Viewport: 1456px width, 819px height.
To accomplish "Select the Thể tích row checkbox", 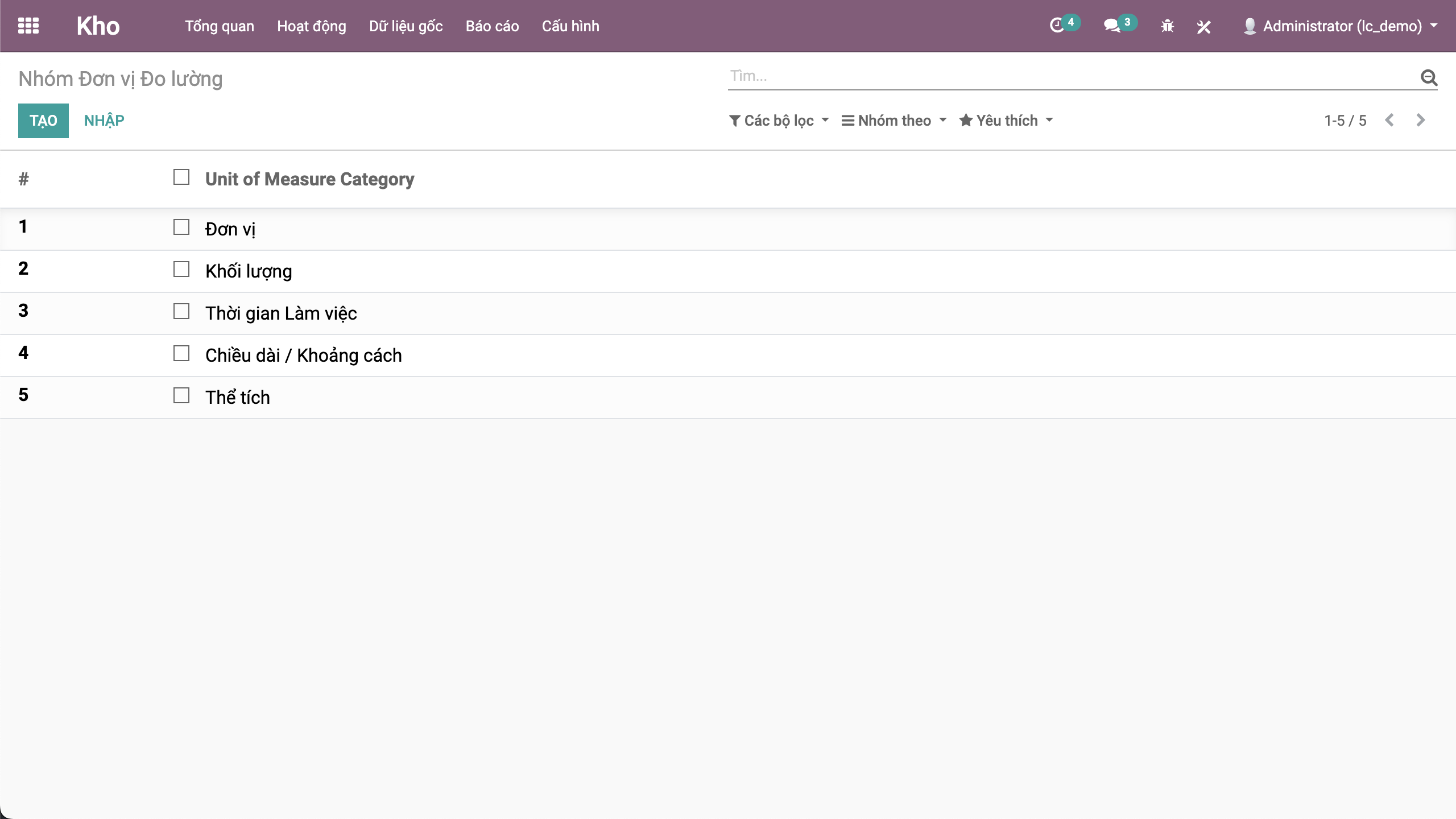I will (x=181, y=396).
